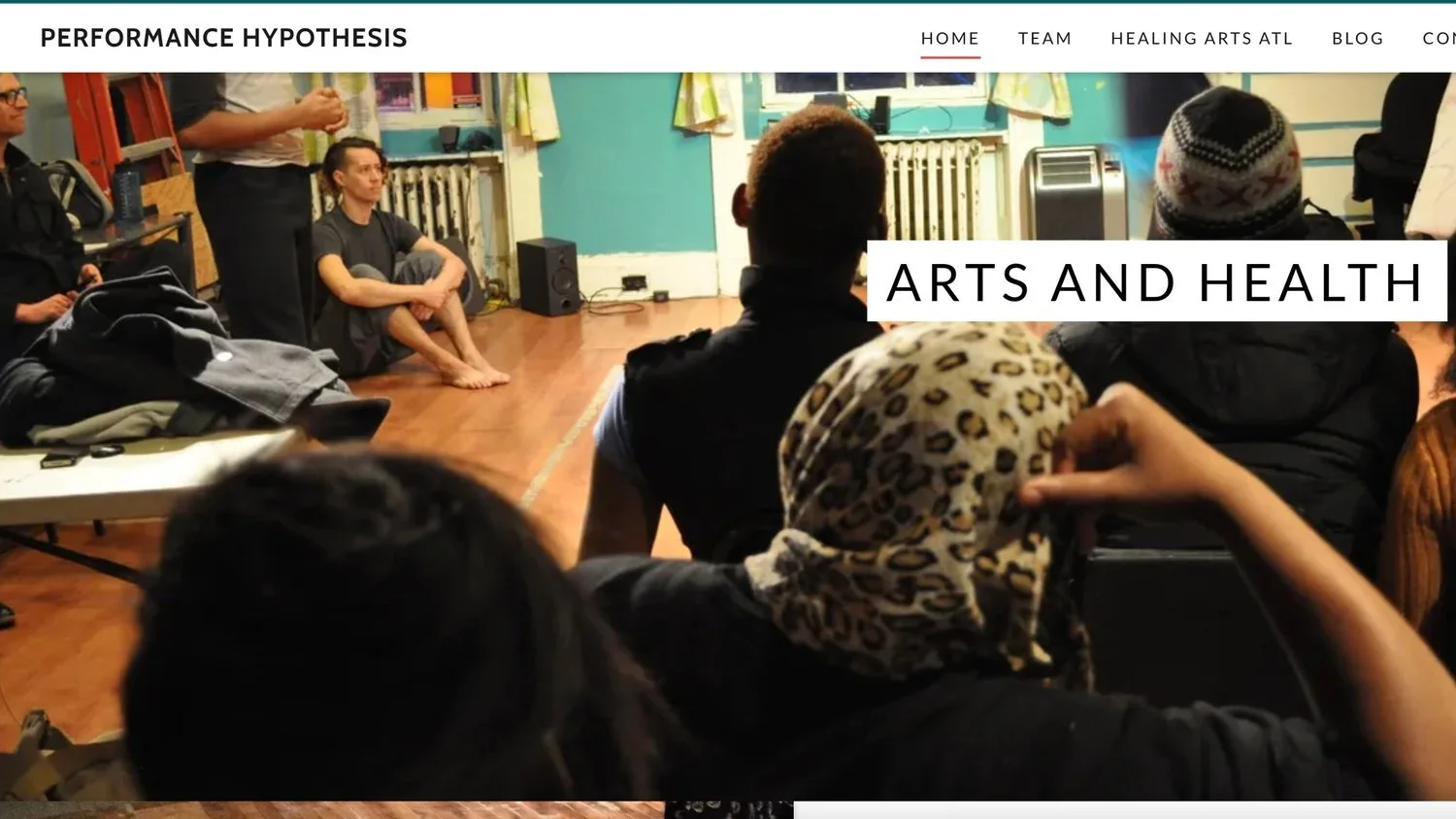This screenshot has width=1456, height=819.
Task: Click the person sitting on the floor
Action: coord(398,267)
